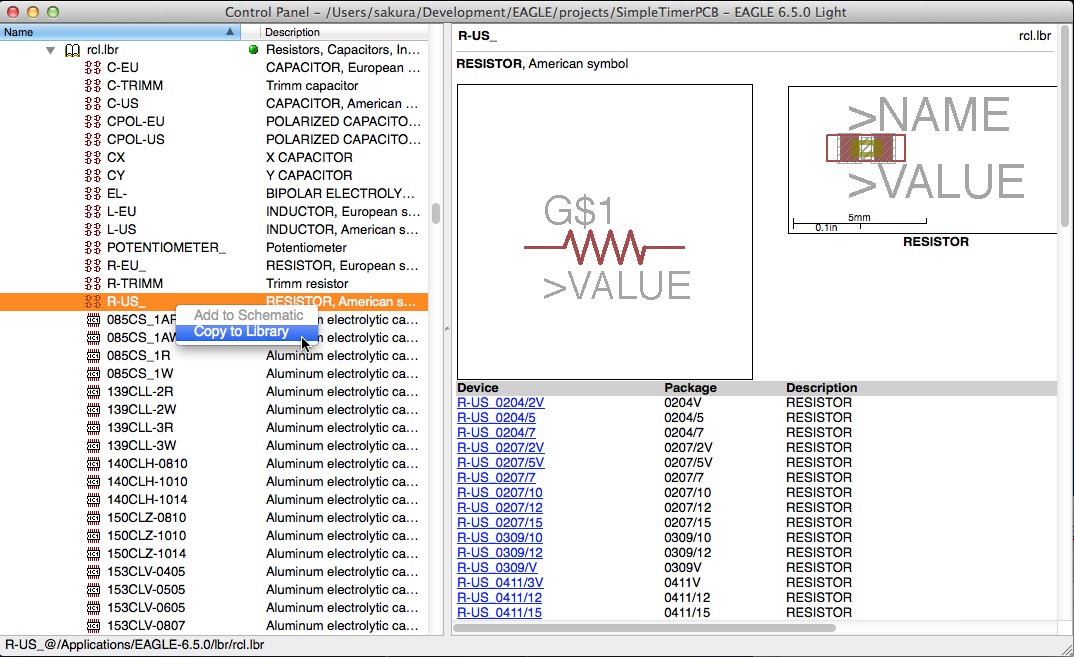The height and width of the screenshot is (657, 1074).
Task: Click the RESISTOR package footprint preview
Action: tap(923, 160)
